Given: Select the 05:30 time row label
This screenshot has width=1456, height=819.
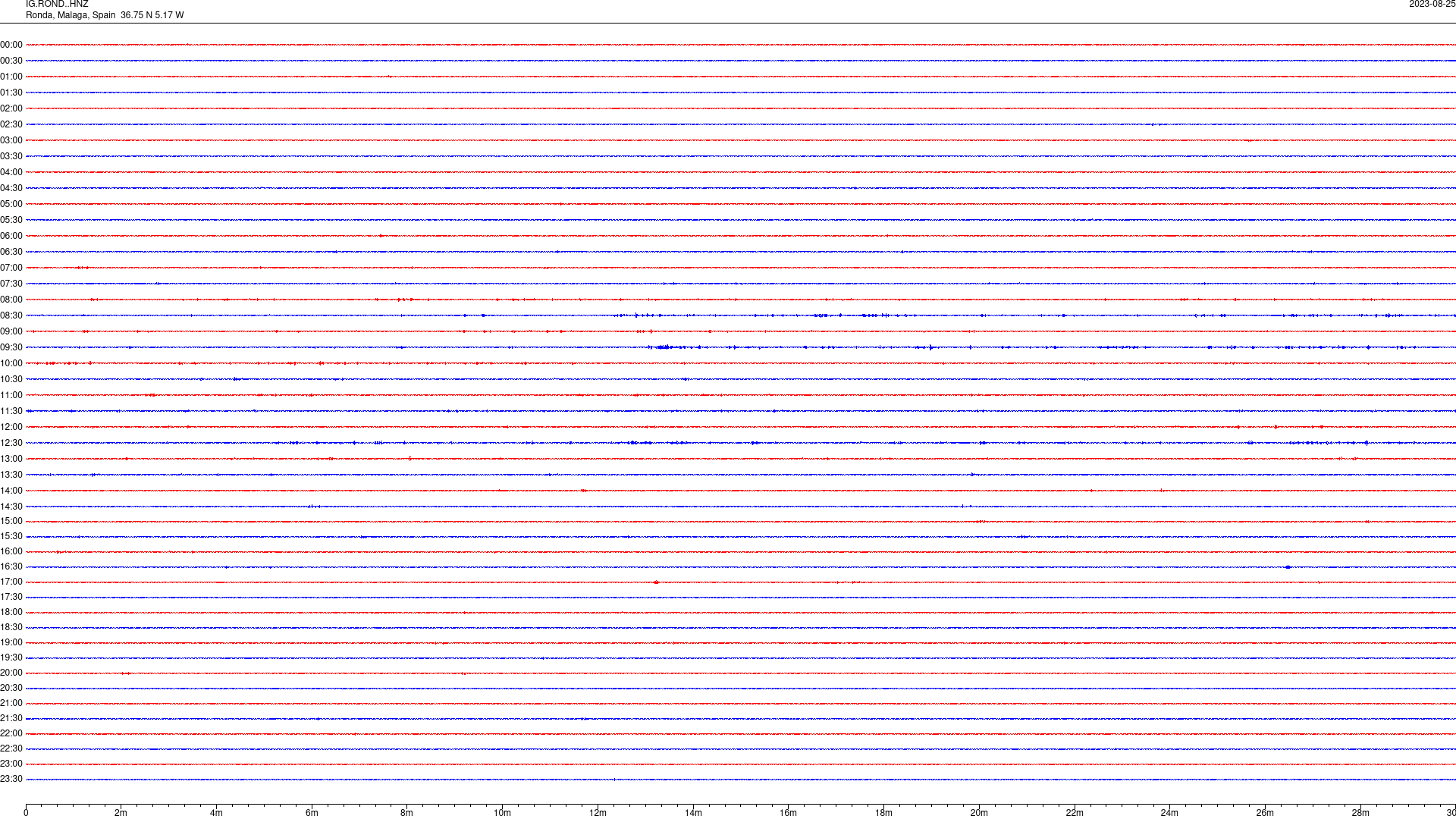Looking at the screenshot, I should (x=11, y=220).
